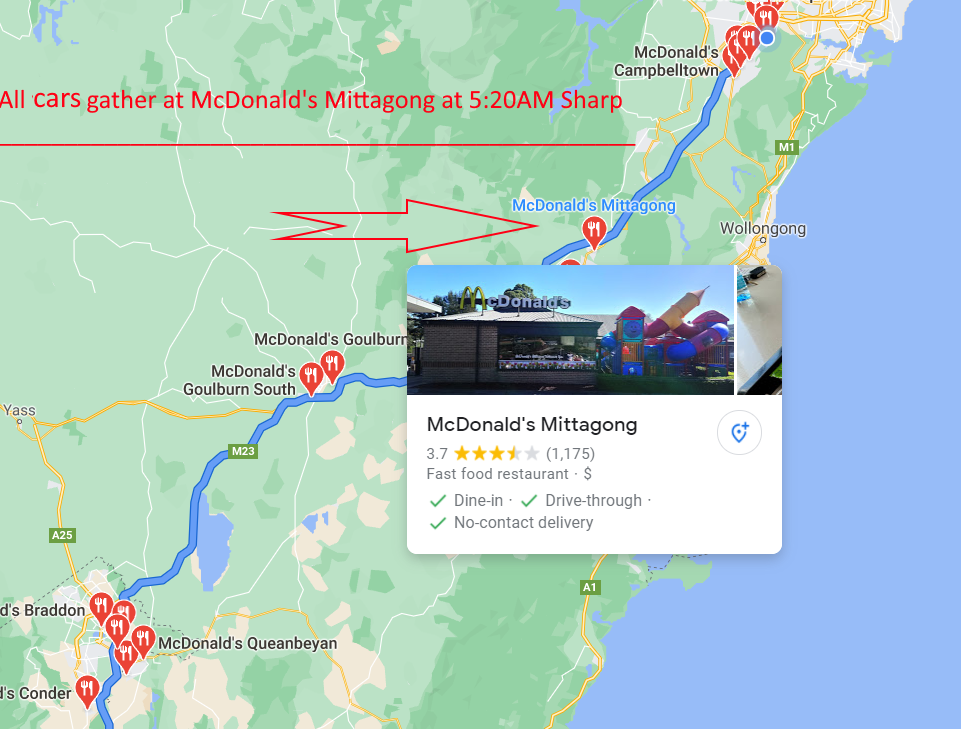Click the blue current location dot
961x729 pixels.
(767, 38)
